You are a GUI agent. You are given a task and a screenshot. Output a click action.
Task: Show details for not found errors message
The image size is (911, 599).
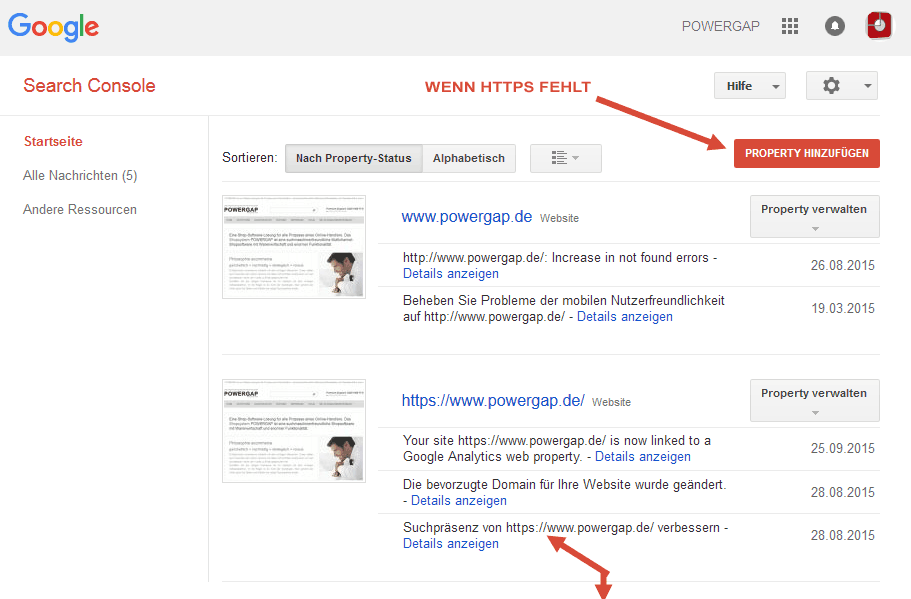click(x=451, y=274)
